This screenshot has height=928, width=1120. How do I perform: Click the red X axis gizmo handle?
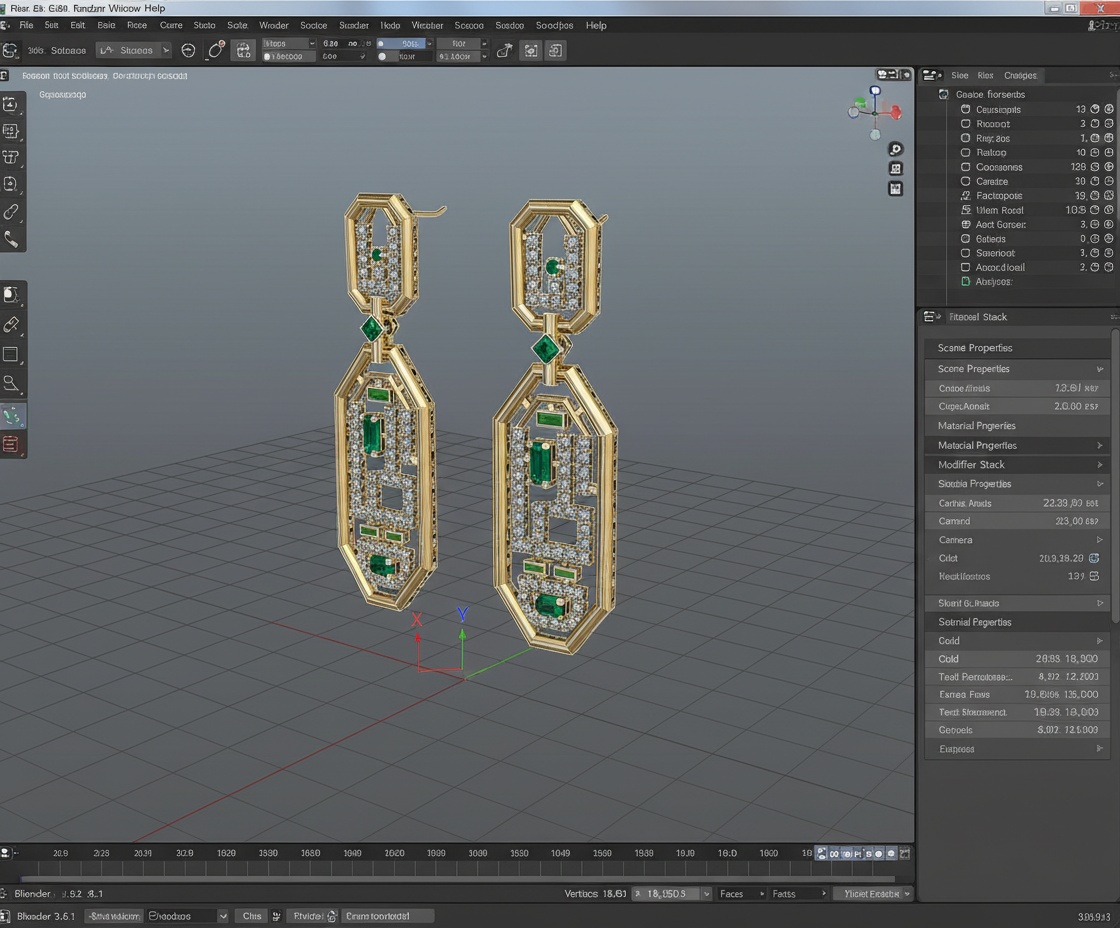pyautogui.click(x=895, y=112)
